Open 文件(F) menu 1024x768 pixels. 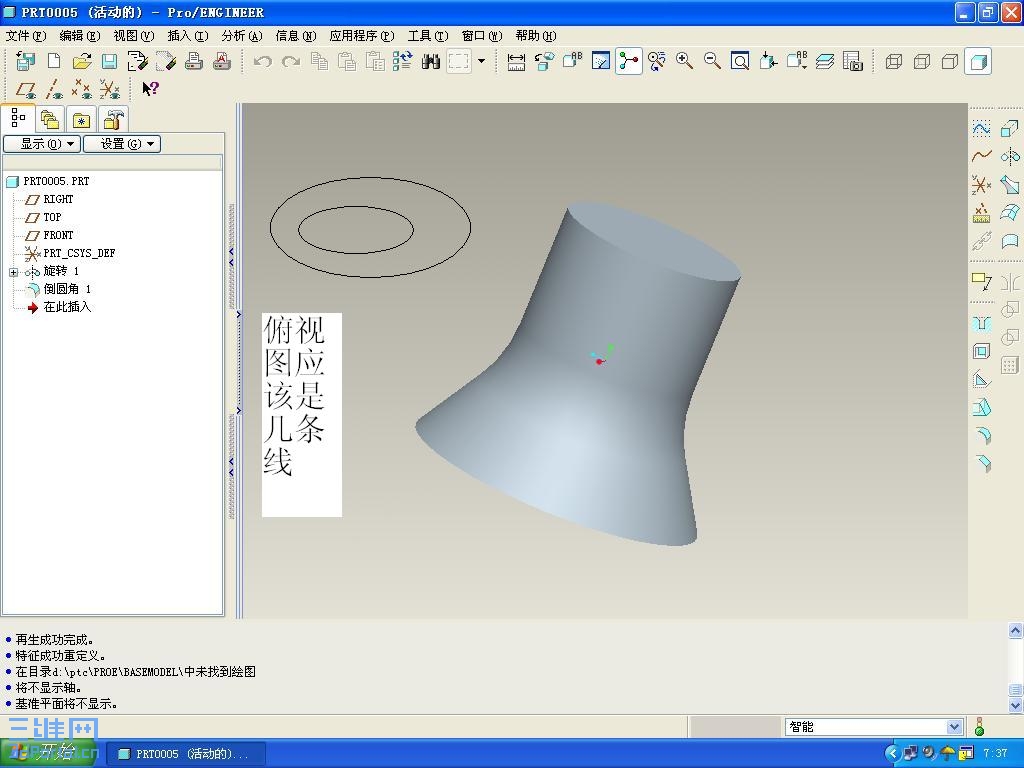[x=25, y=36]
